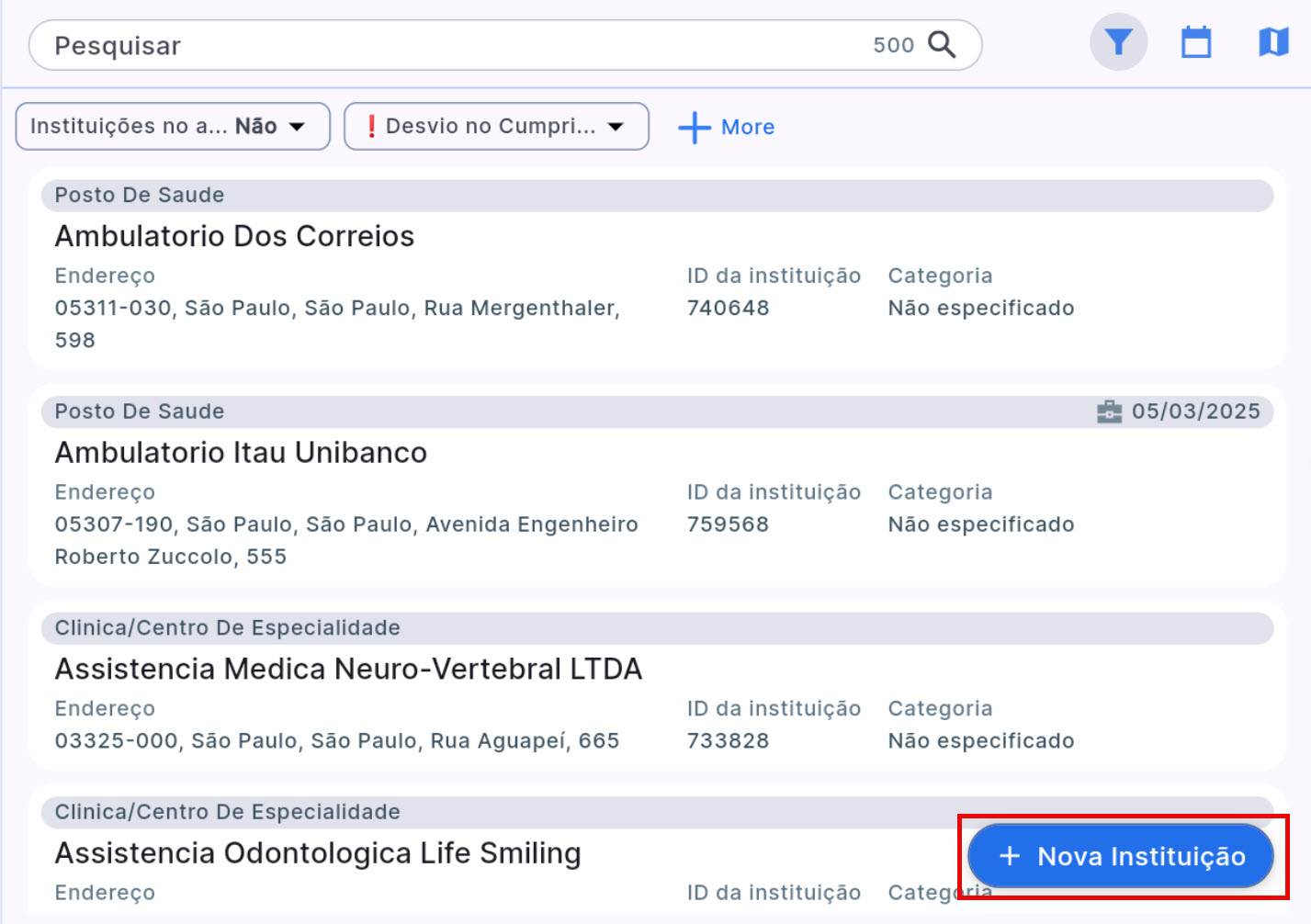The width and height of the screenshot is (1311, 924).
Task: Switch to the map view icon
Action: point(1272,42)
